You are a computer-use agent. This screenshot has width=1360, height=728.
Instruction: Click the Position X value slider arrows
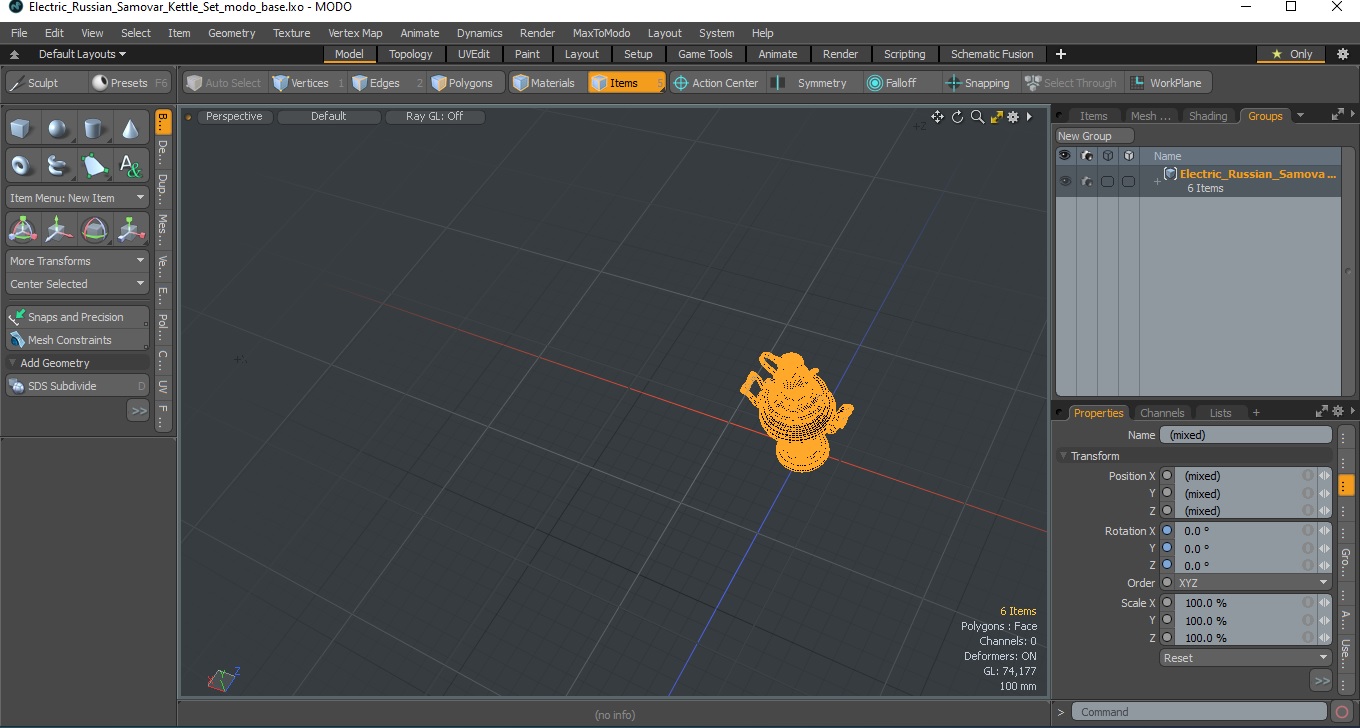(1324, 476)
